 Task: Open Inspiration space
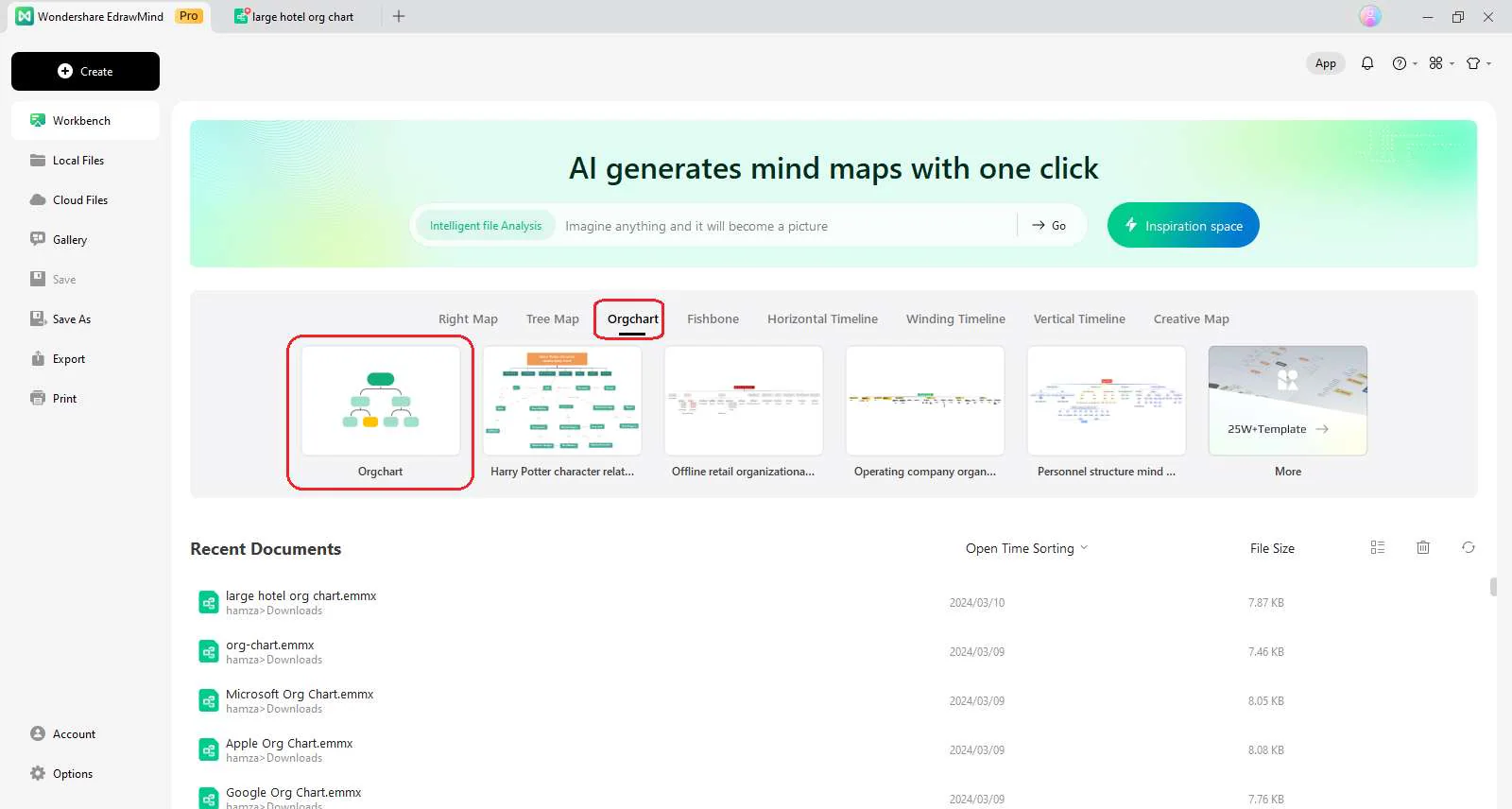click(1183, 225)
